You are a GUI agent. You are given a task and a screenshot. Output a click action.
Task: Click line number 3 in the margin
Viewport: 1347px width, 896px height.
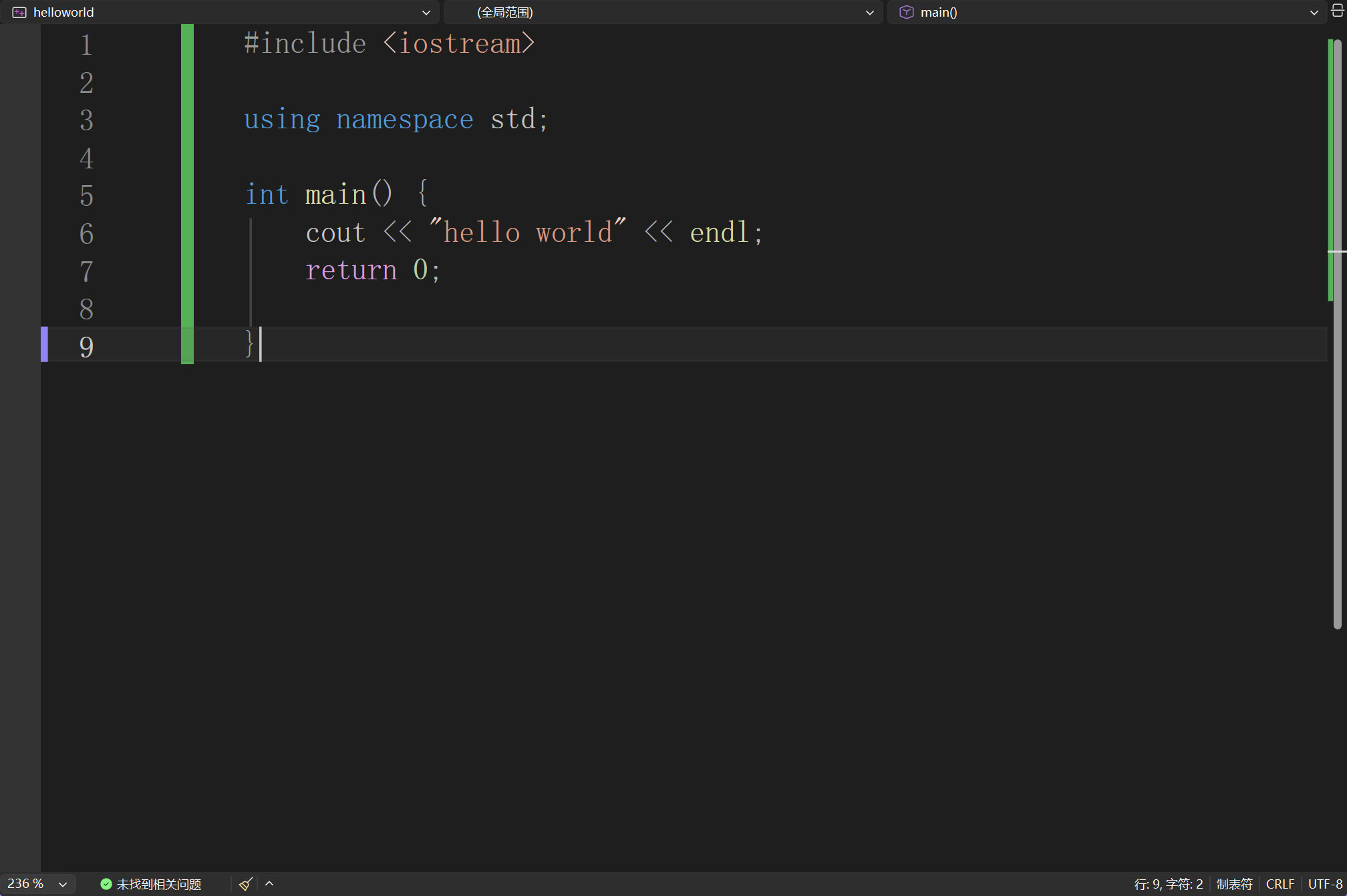pyautogui.click(x=86, y=120)
